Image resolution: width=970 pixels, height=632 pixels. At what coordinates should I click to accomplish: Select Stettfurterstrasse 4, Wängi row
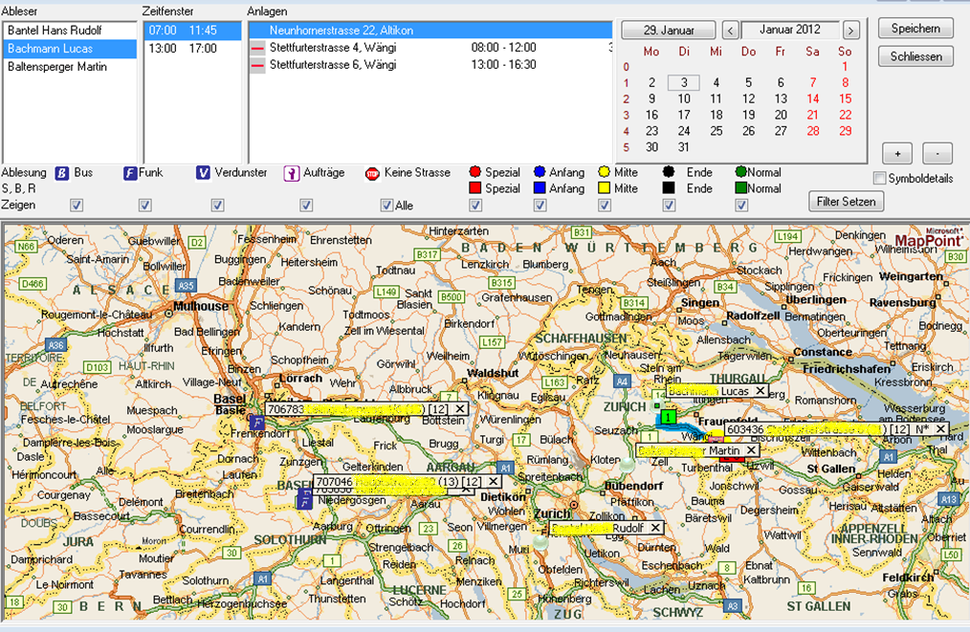pyautogui.click(x=430, y=48)
